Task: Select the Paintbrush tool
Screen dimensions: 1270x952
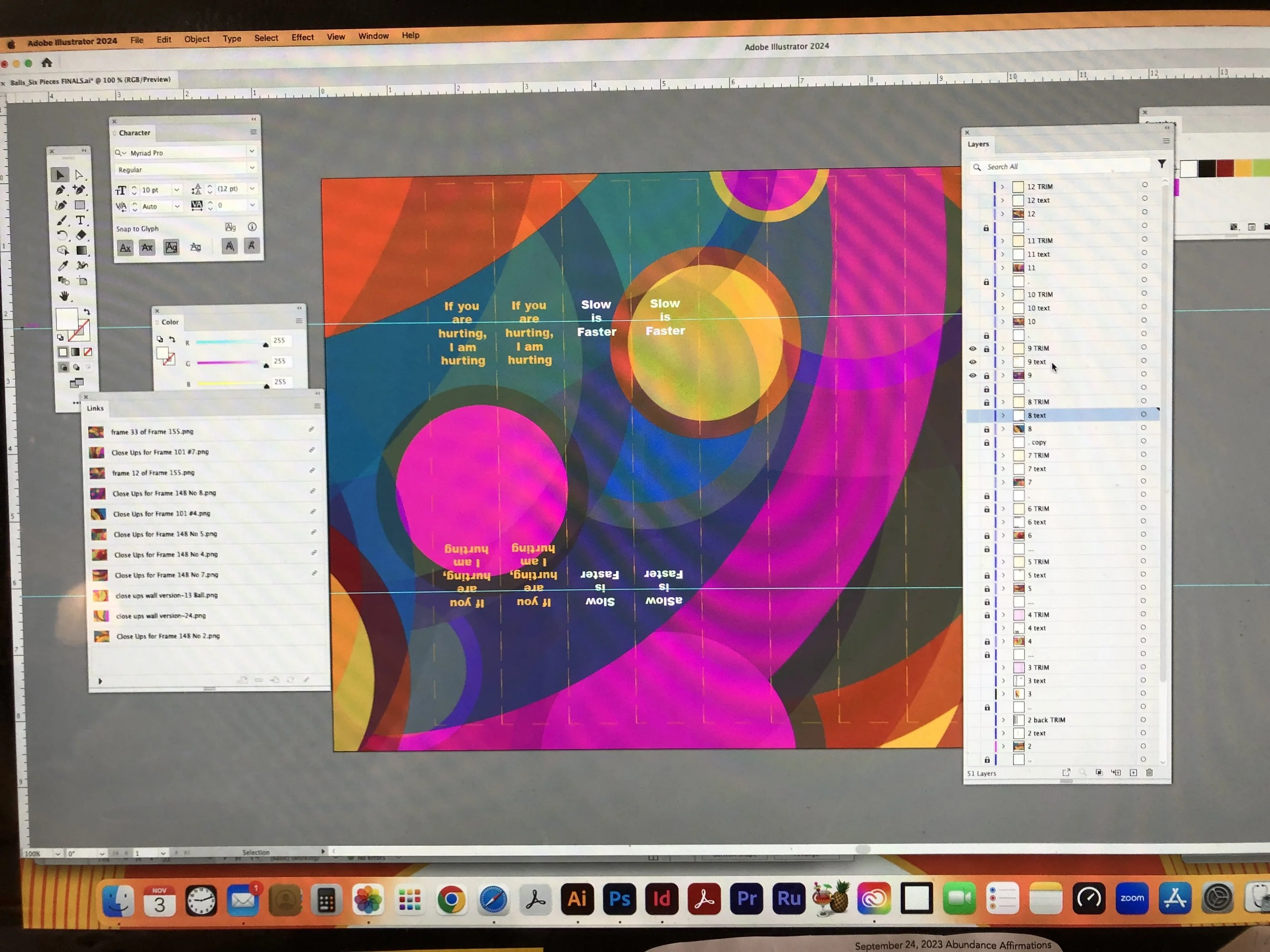Action: pos(62,221)
